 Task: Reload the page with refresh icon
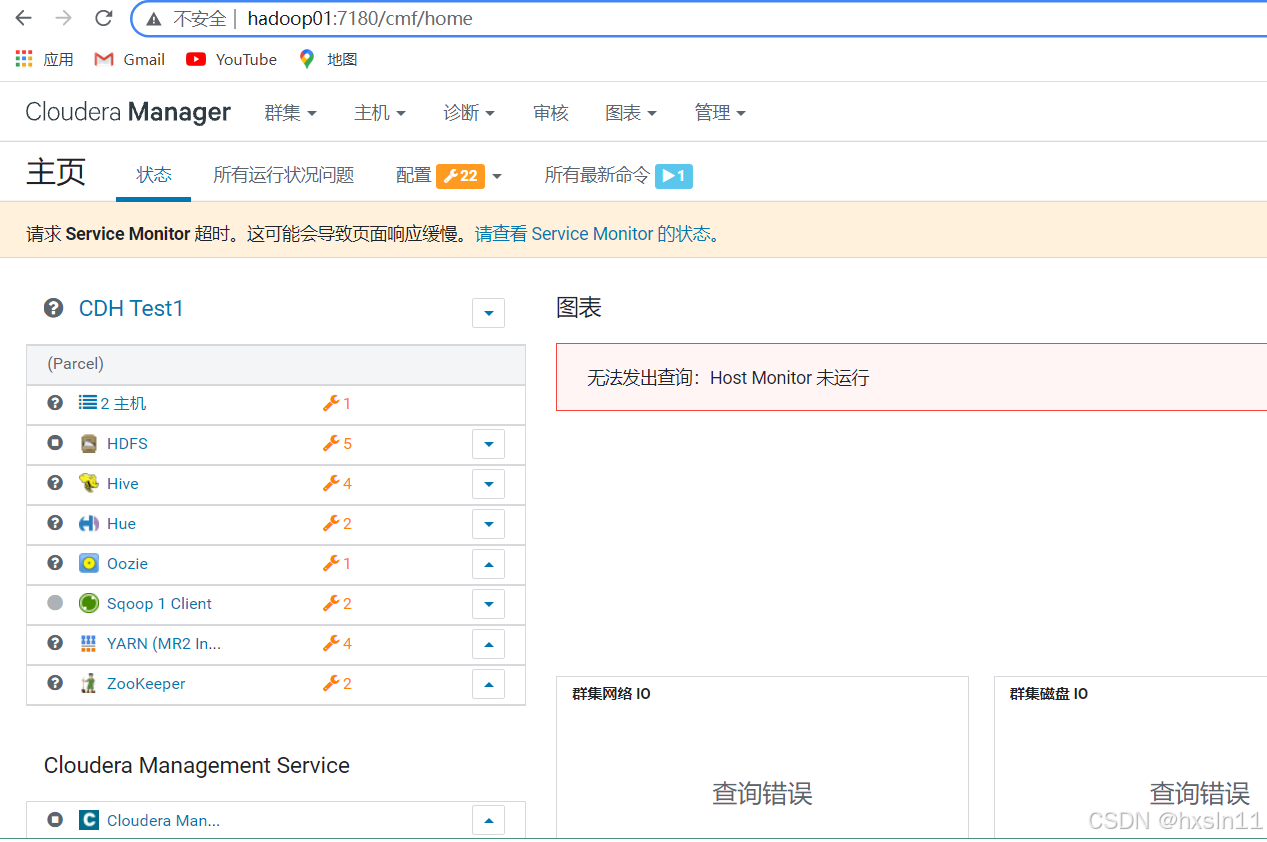pos(103,18)
